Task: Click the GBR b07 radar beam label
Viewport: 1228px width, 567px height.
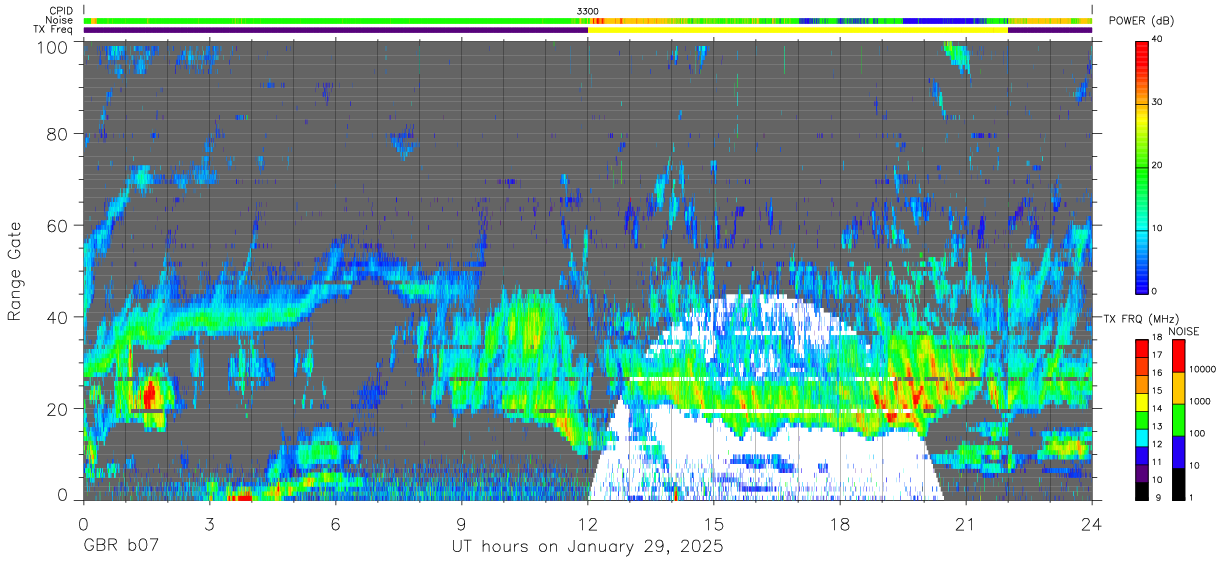Action: coord(121,548)
